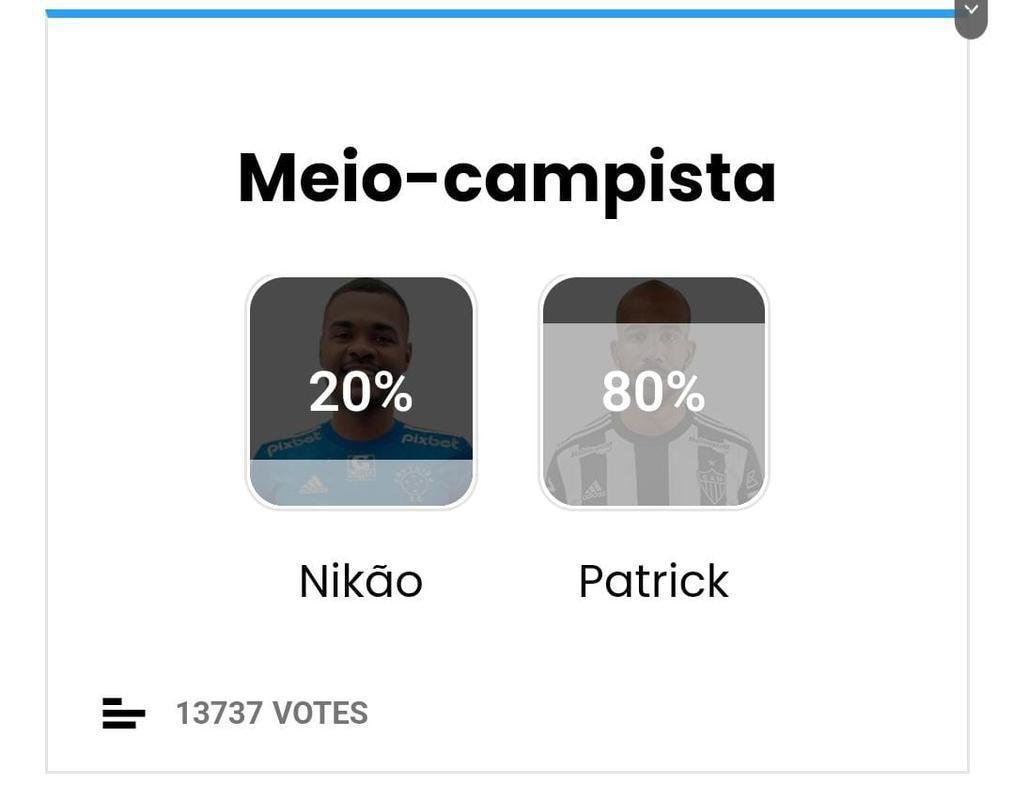1013x800 pixels.
Task: Click the Patrick name label
Action: tap(652, 580)
